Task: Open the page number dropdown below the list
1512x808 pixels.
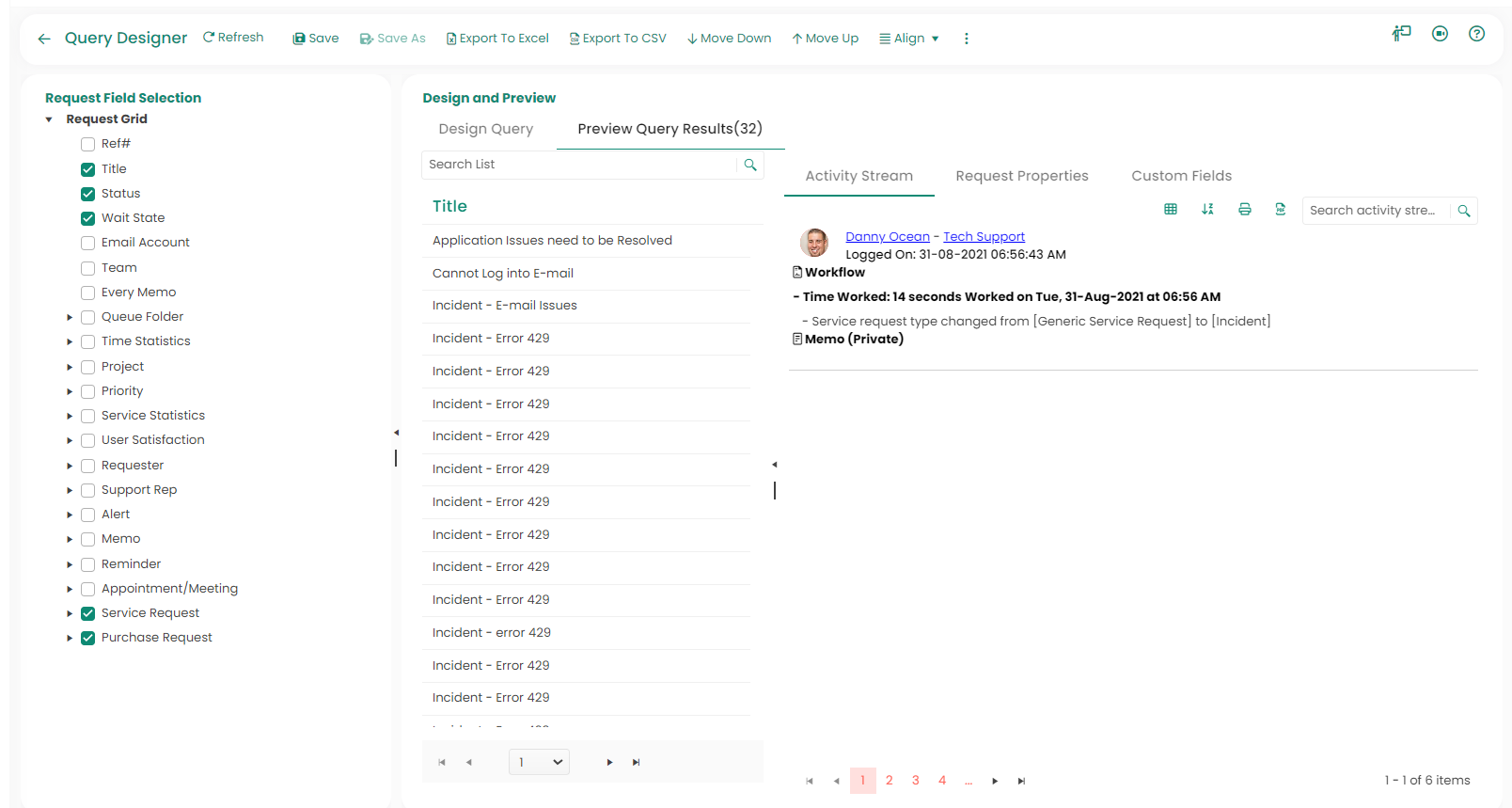Action: (x=540, y=762)
